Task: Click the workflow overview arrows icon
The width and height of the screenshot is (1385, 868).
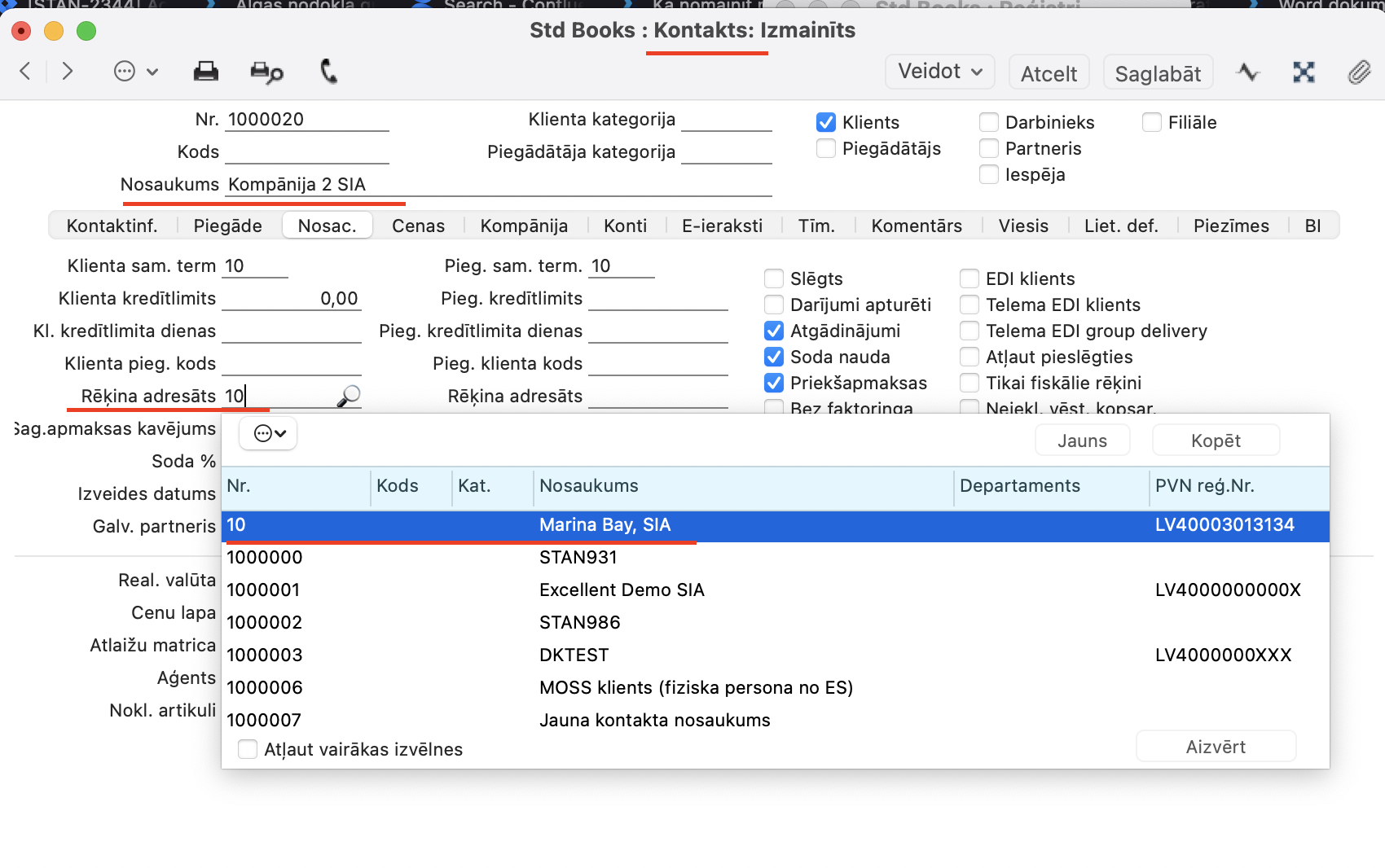Action: pyautogui.click(x=1304, y=72)
